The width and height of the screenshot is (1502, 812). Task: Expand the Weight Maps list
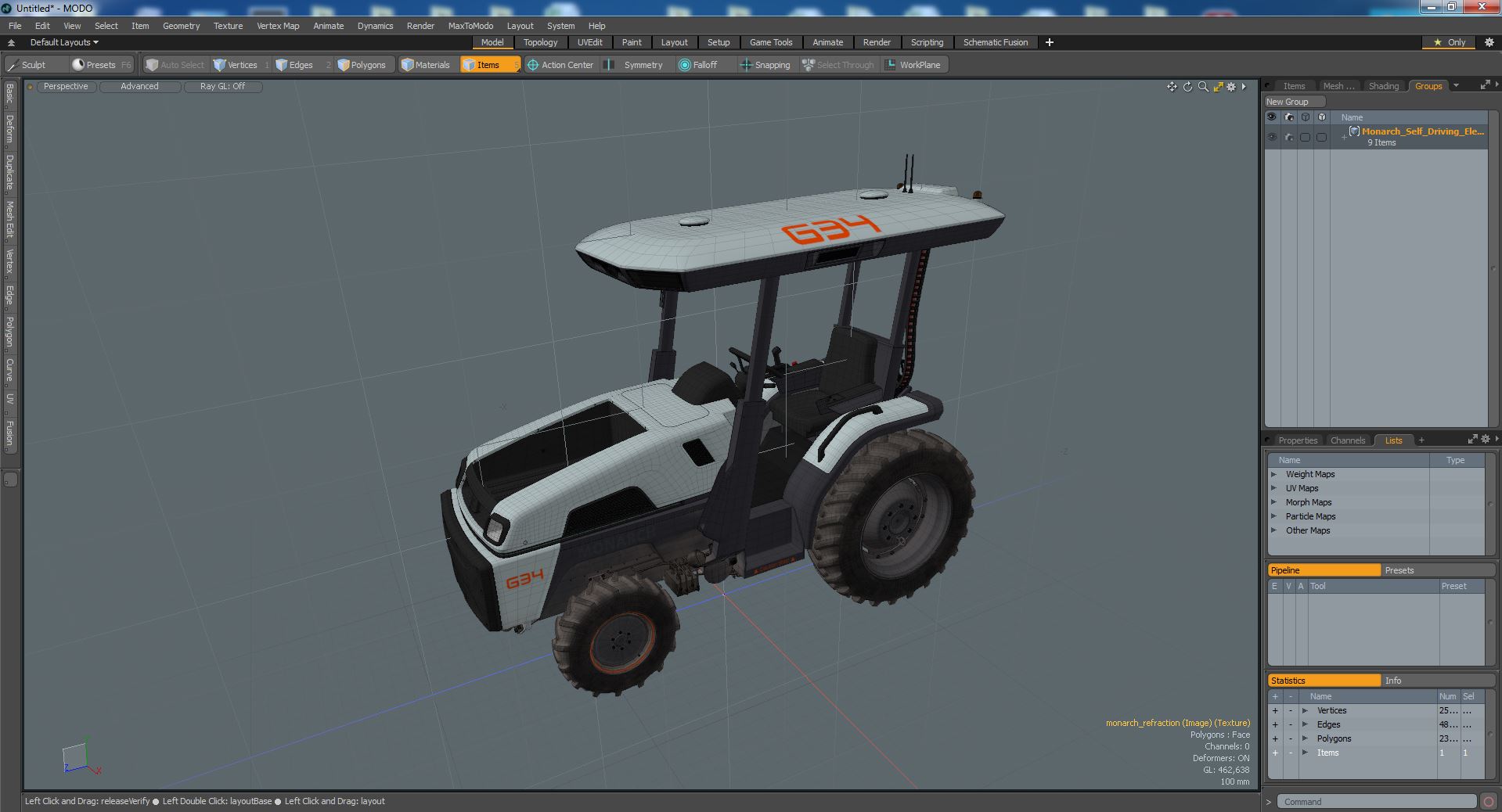click(x=1273, y=475)
